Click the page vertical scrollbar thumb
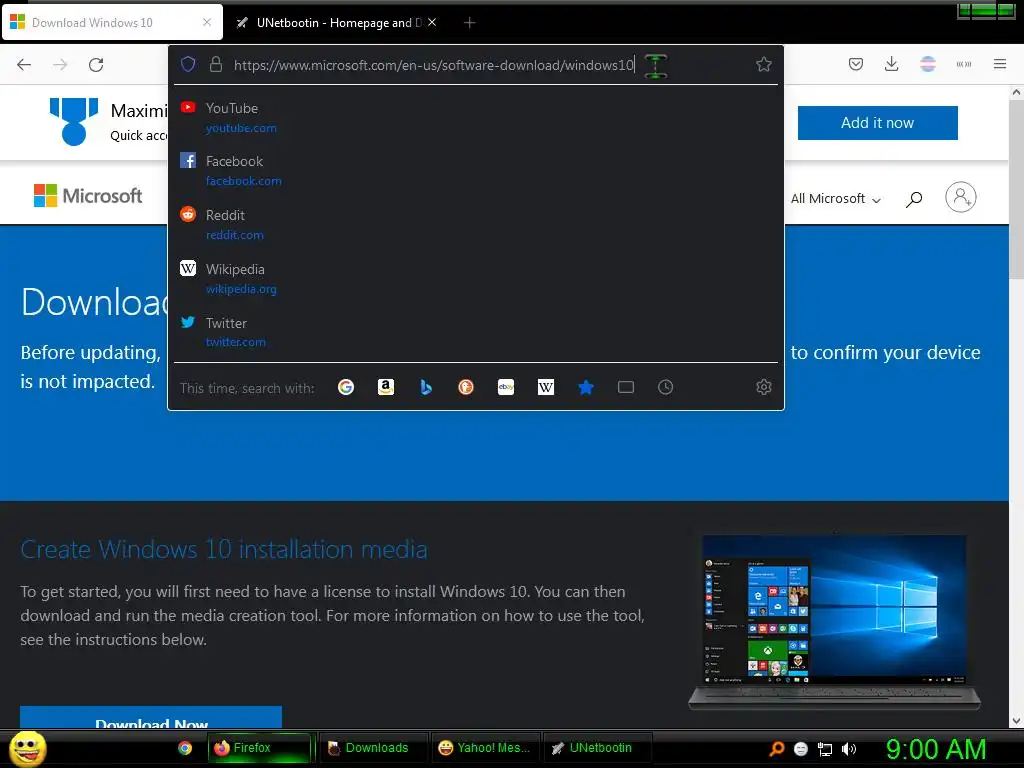 click(1016, 189)
